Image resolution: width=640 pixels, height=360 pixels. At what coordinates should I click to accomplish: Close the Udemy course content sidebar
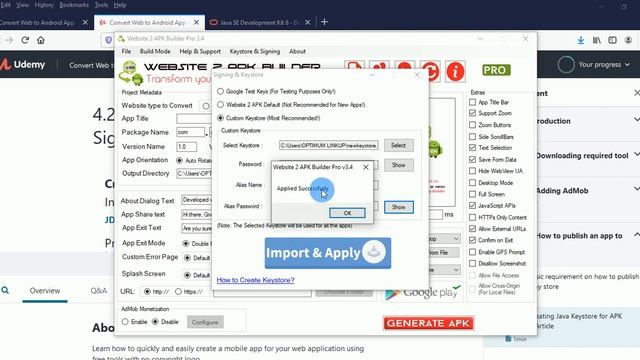(x=636, y=93)
